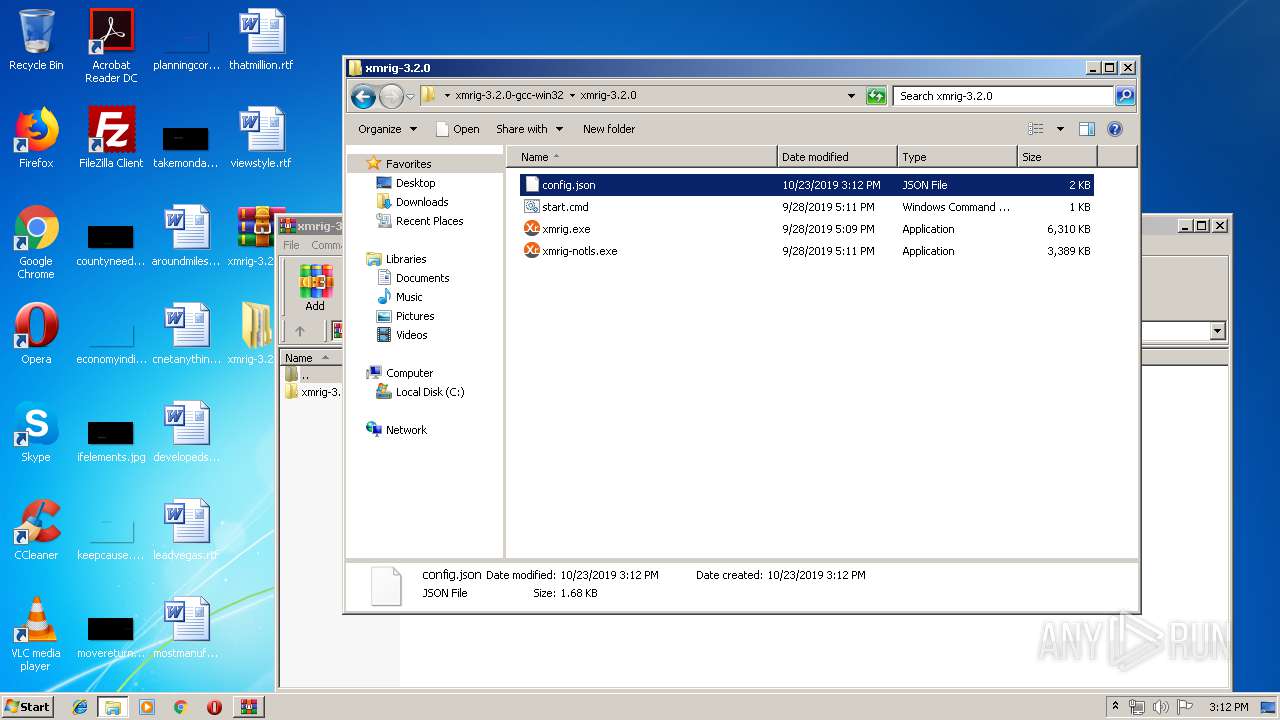
Task: Open the Share with dropdown
Action: click(x=529, y=129)
